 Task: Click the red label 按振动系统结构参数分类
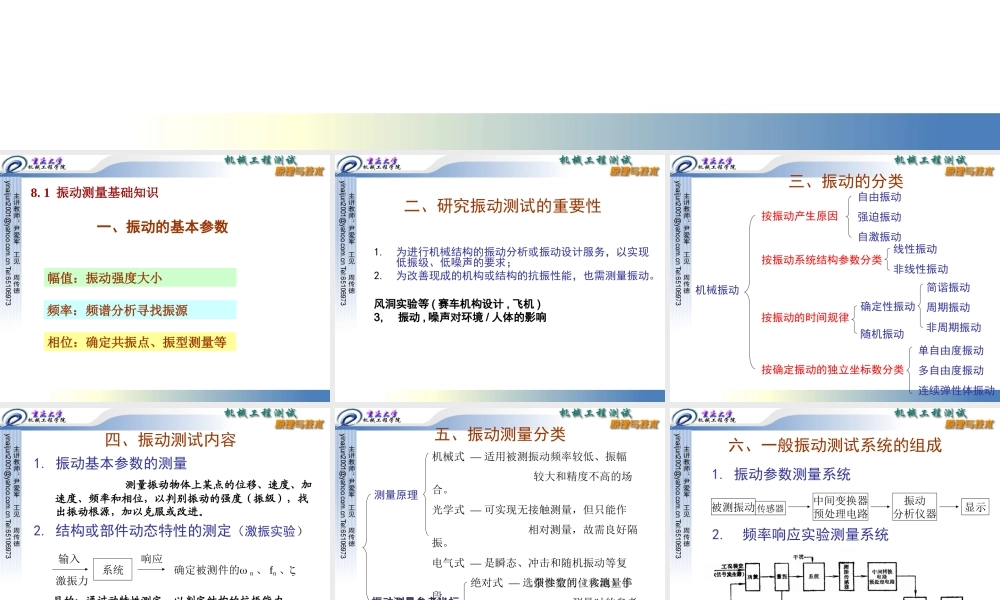(821, 260)
